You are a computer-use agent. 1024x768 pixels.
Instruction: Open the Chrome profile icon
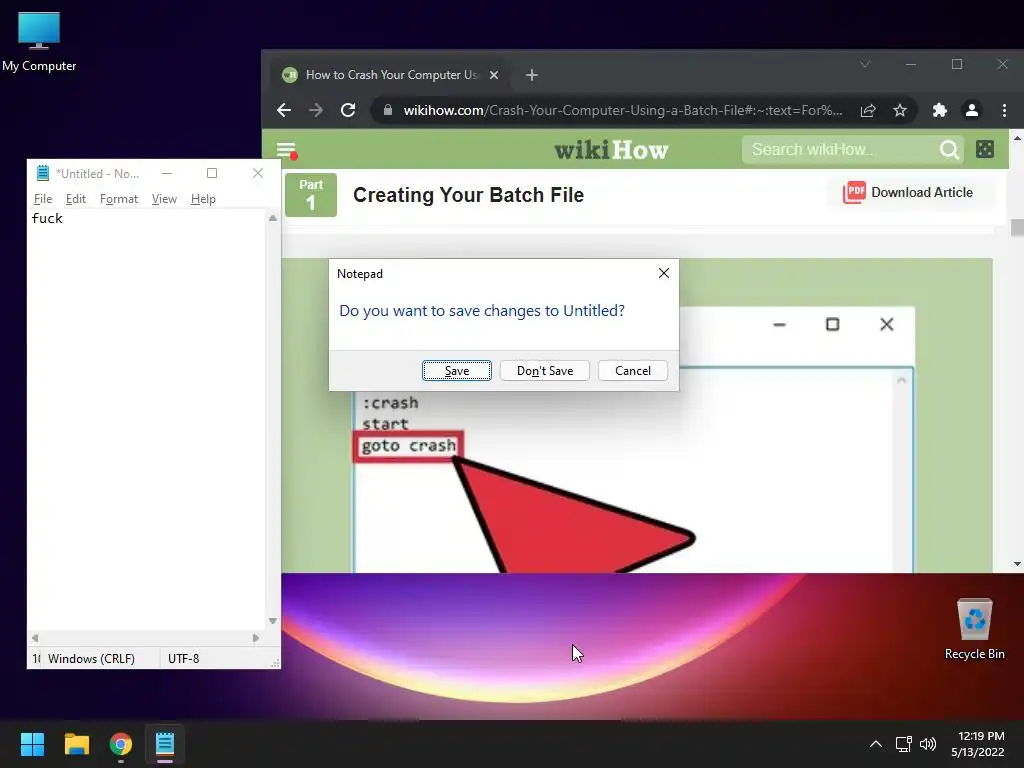[x=972, y=110]
